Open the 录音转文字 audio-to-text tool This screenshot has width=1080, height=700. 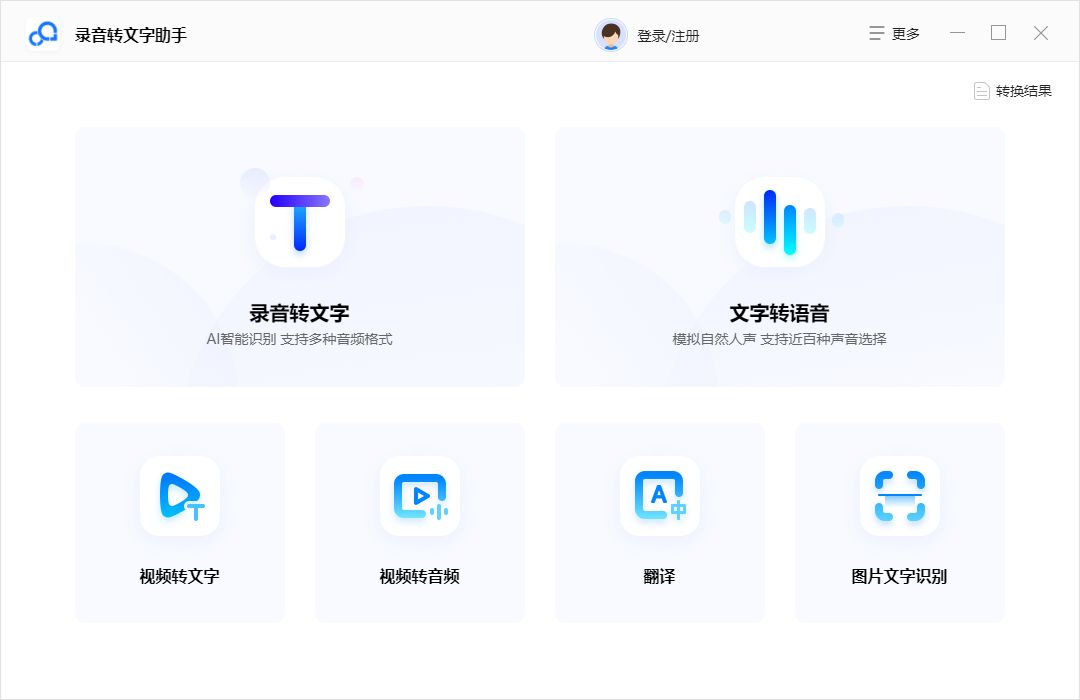click(299, 255)
